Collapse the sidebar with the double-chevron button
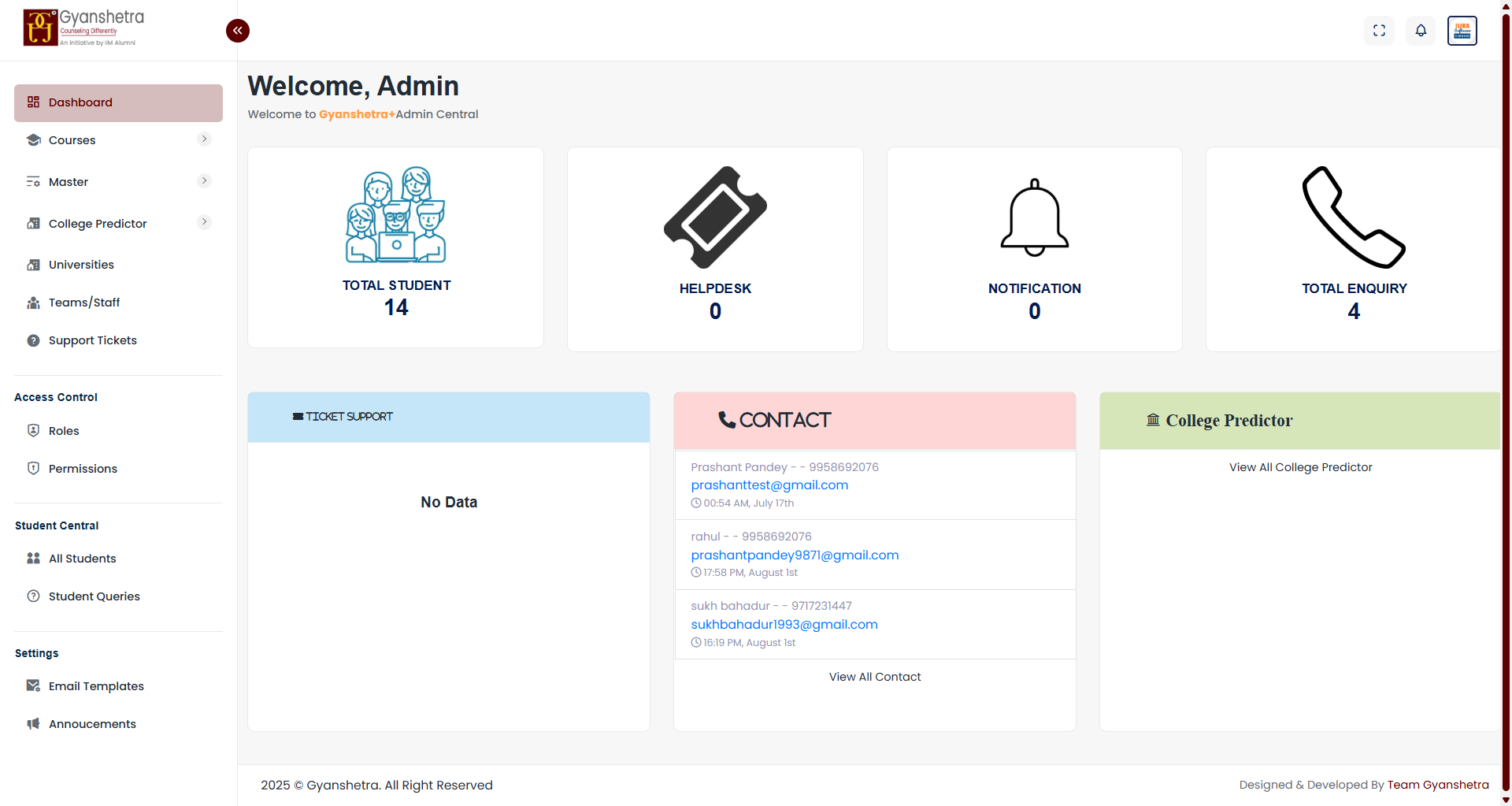This screenshot has width=1512, height=806. (x=238, y=31)
